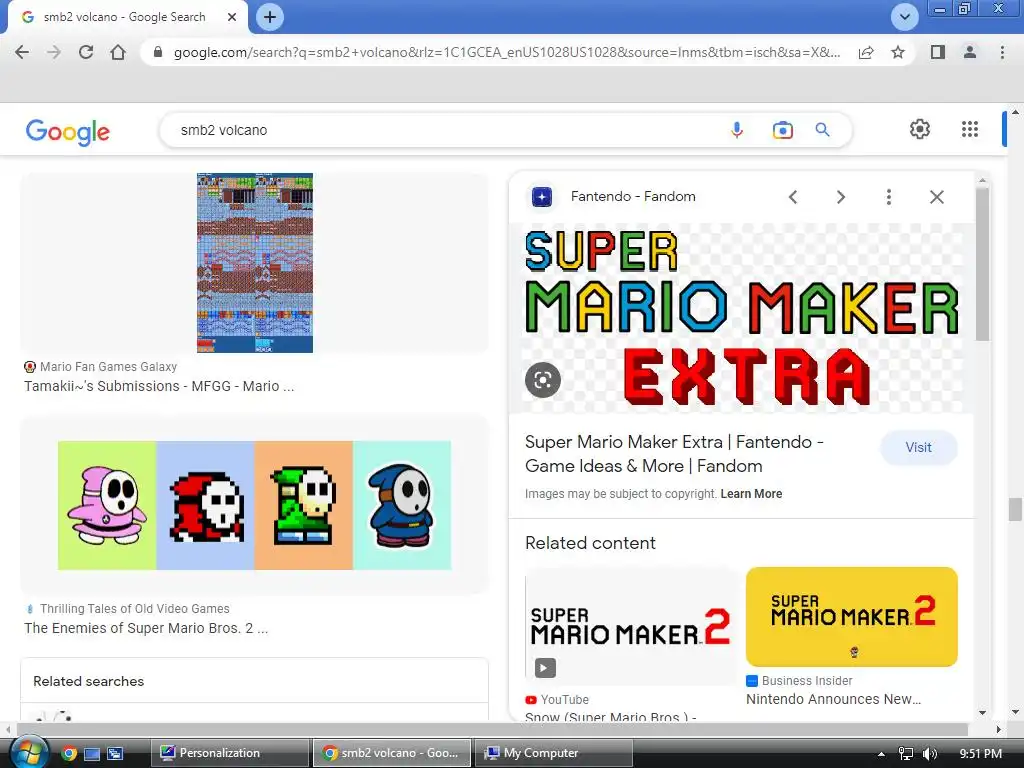Bookmark this page with the star
Image resolution: width=1024 pixels, height=768 pixels.
pos(898,52)
